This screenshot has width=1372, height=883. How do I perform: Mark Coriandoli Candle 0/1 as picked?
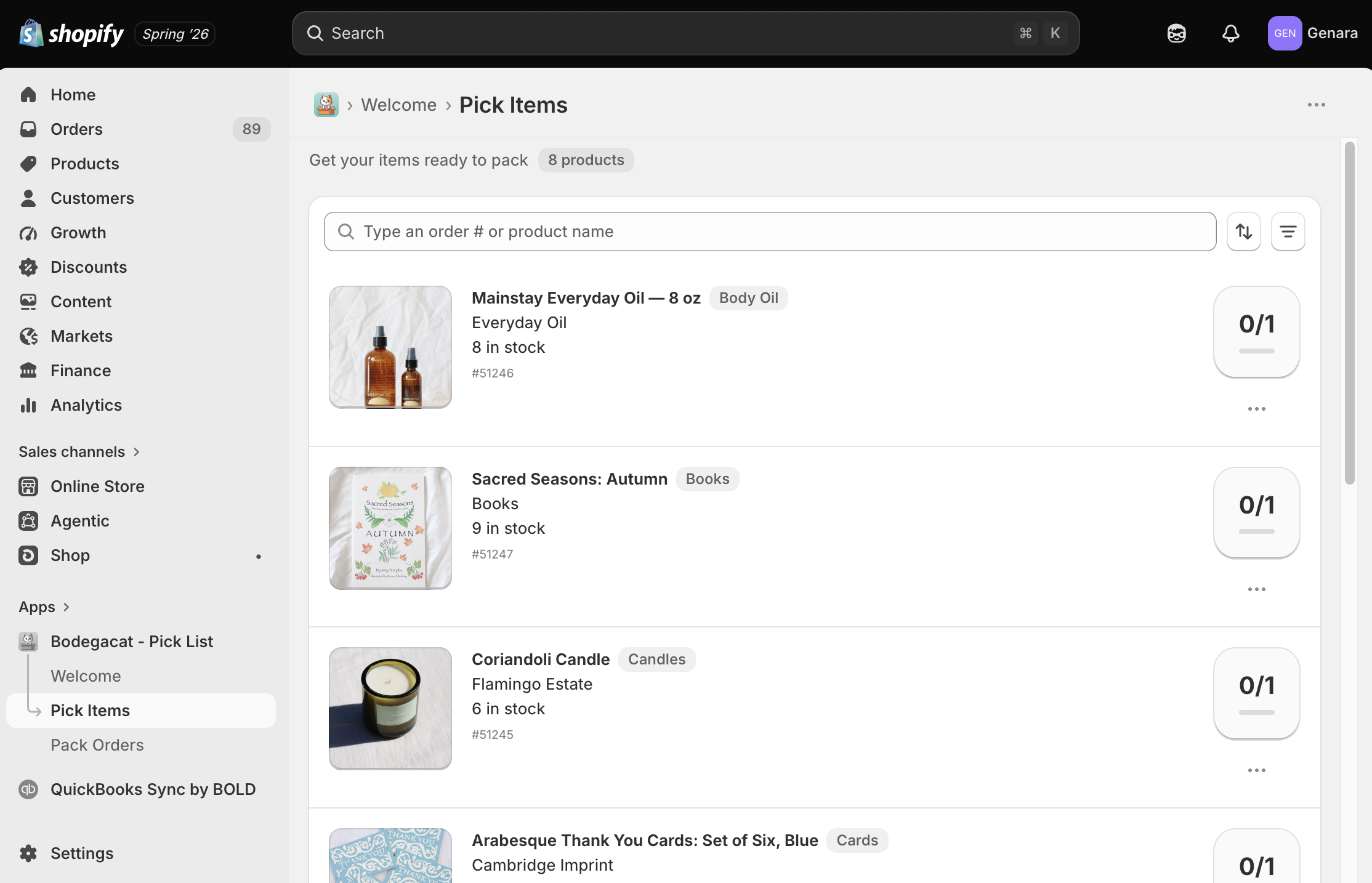coord(1257,693)
